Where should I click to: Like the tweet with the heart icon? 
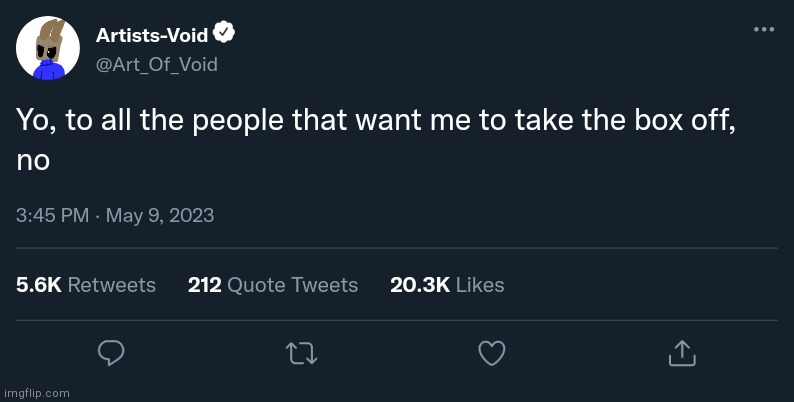(x=492, y=353)
